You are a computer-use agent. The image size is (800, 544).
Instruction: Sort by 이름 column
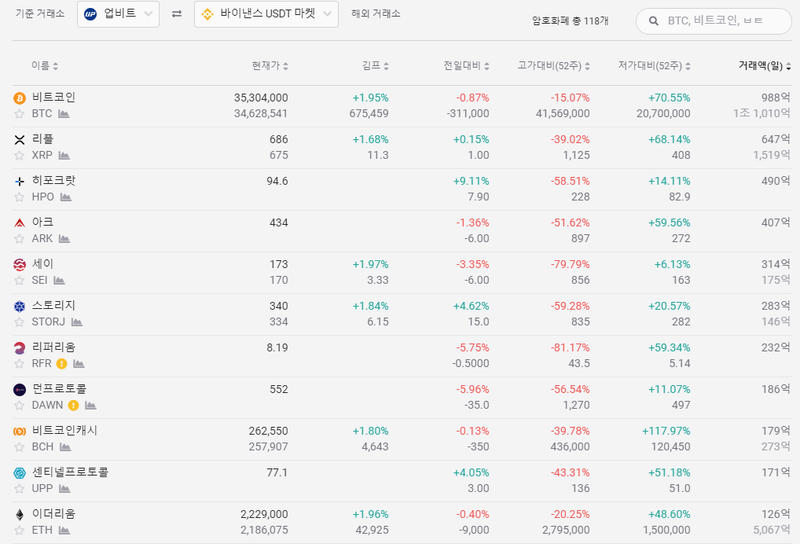tap(44, 66)
